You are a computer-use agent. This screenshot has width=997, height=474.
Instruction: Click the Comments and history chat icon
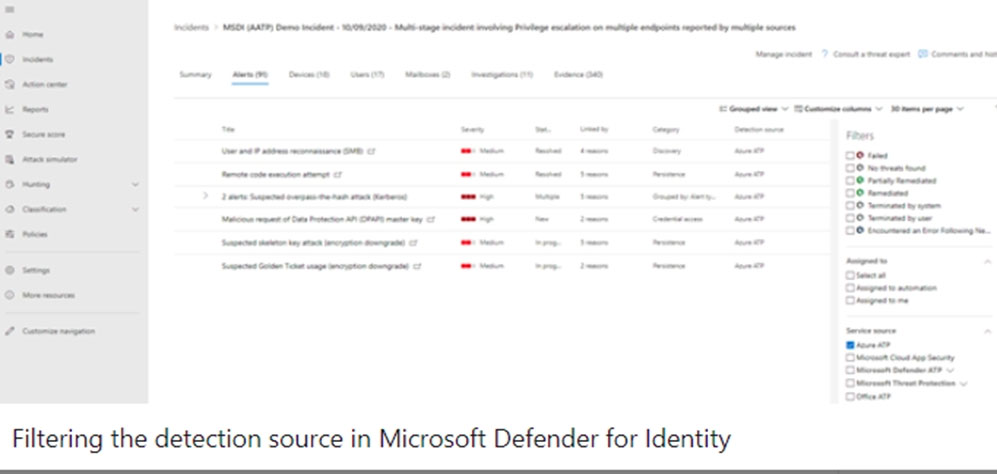tap(923, 54)
